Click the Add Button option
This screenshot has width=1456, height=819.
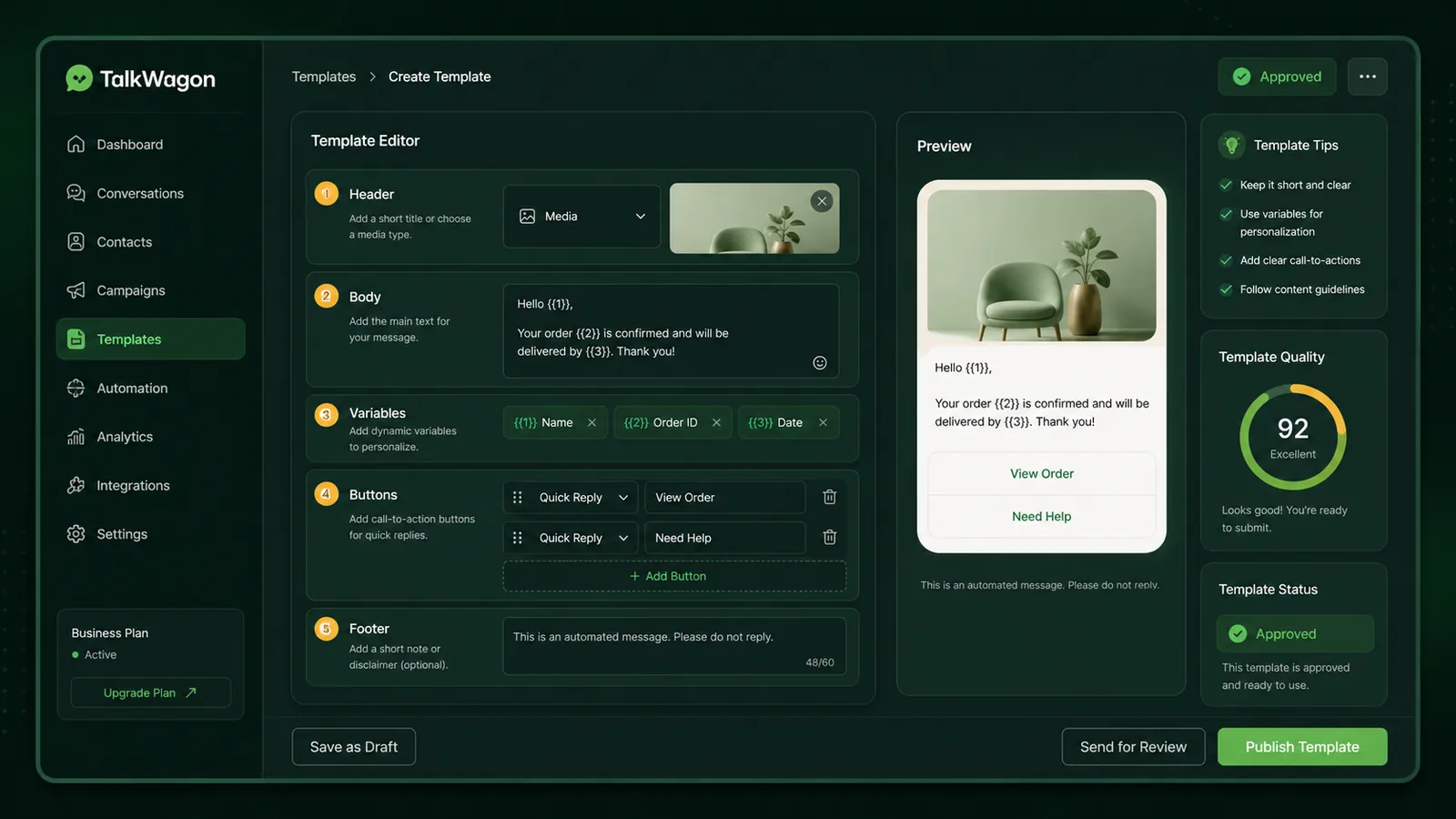[x=674, y=576]
